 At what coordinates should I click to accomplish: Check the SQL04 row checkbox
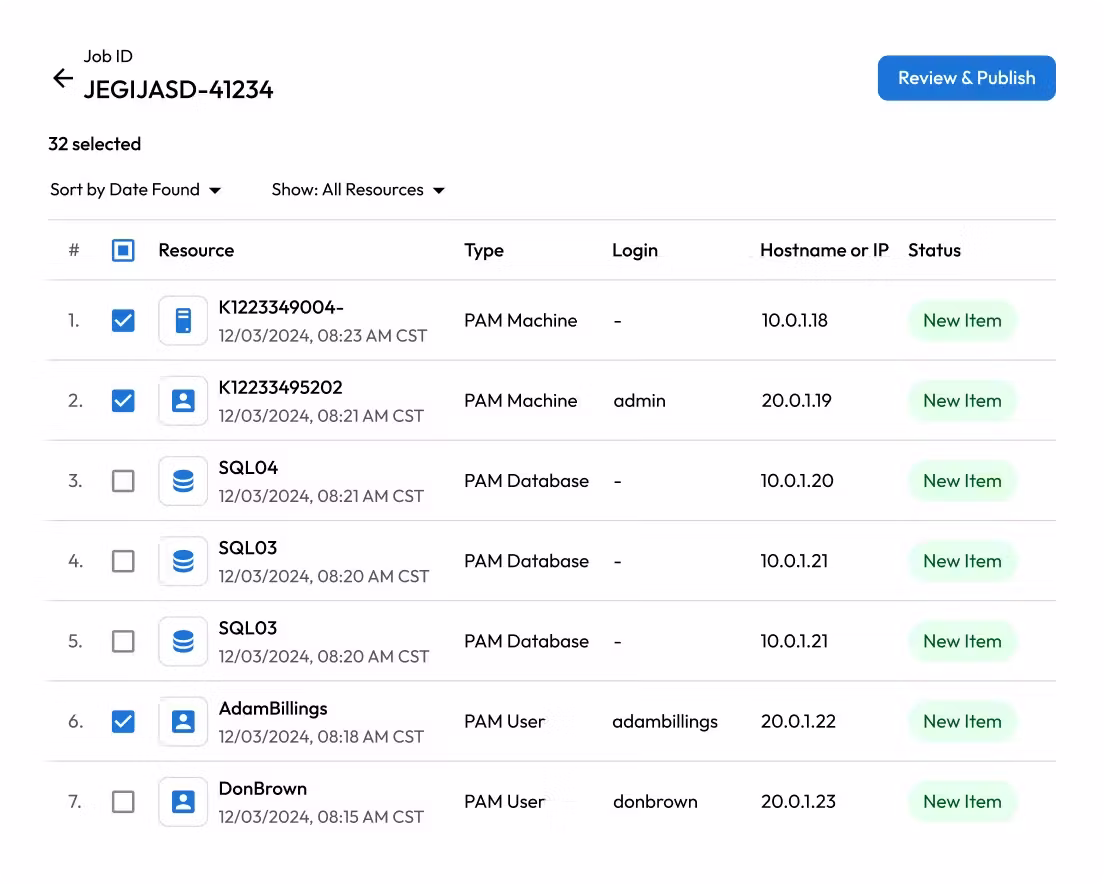click(123, 481)
